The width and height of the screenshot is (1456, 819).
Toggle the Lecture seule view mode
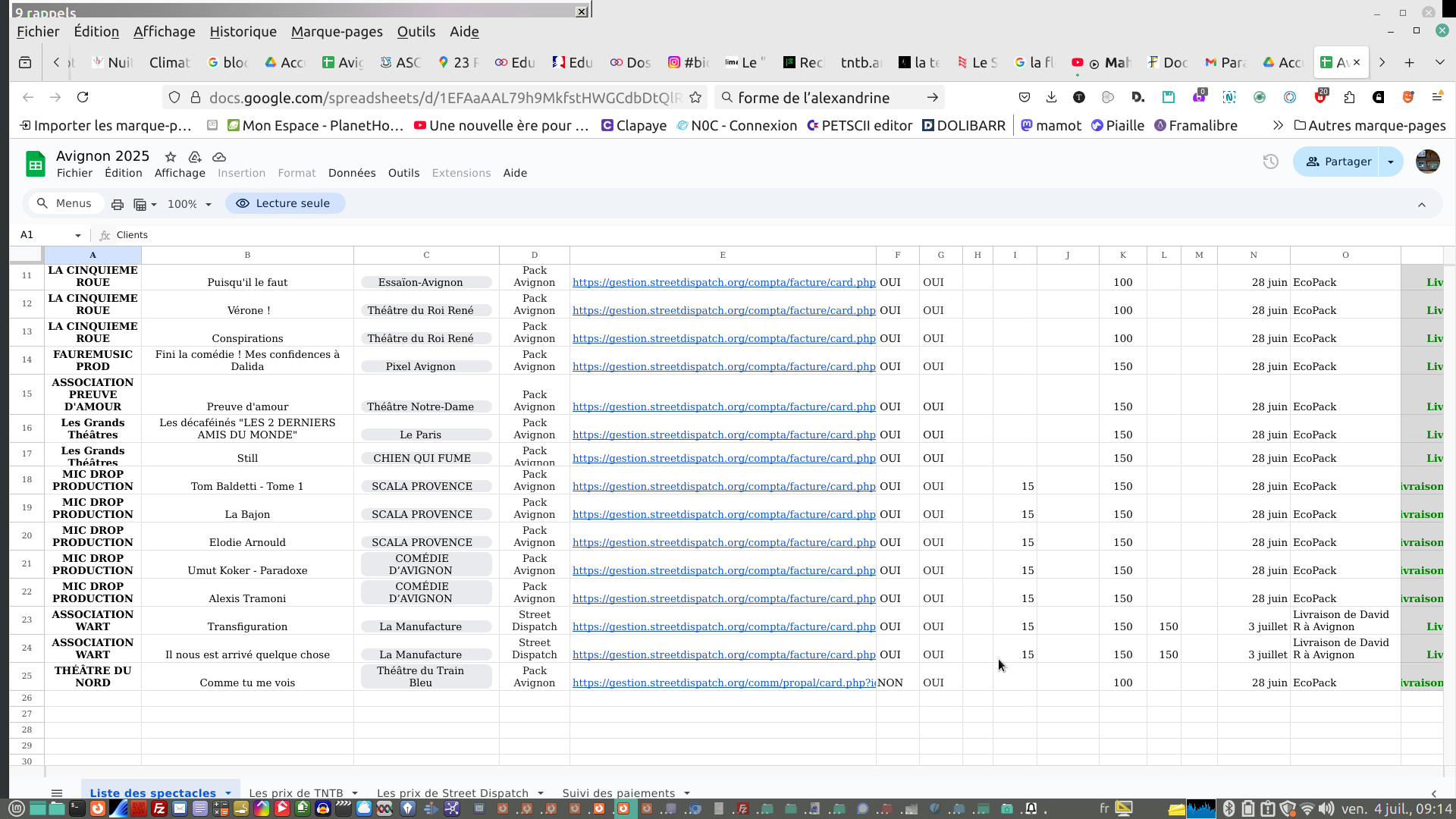(x=284, y=203)
